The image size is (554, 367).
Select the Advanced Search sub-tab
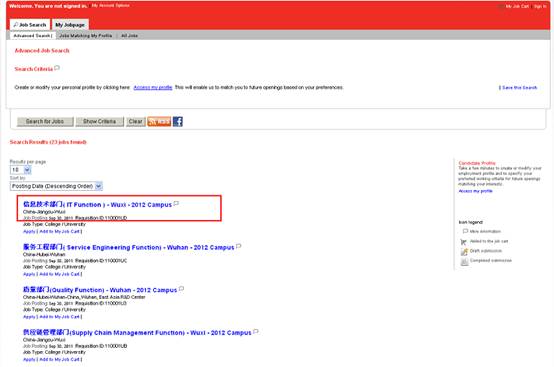tap(33, 36)
